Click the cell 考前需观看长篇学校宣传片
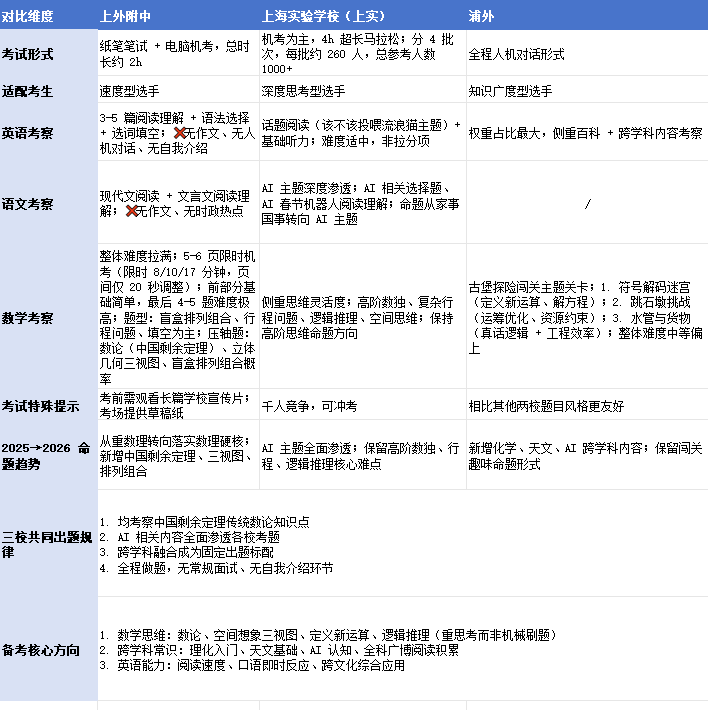 pos(178,404)
